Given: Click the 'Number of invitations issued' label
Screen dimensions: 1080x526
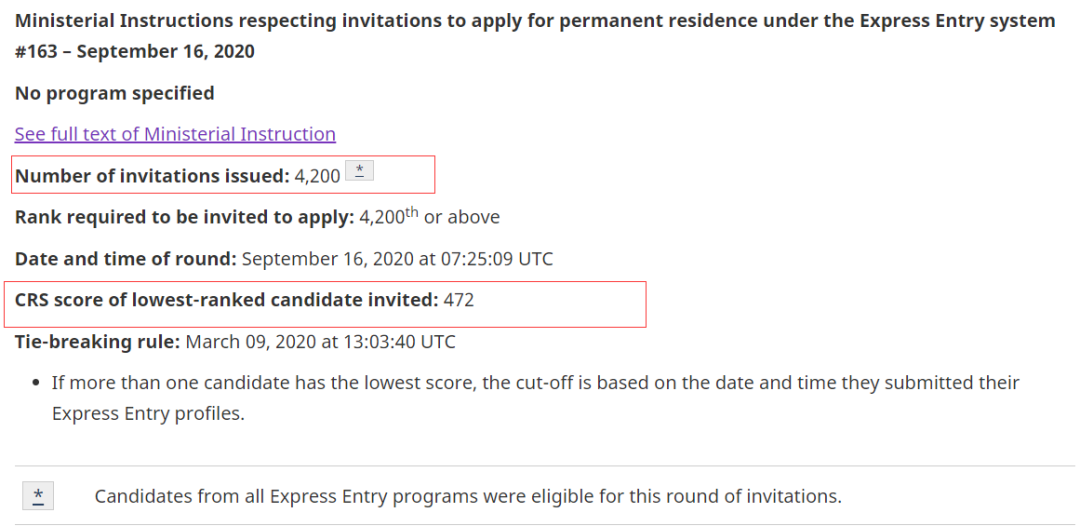Looking at the screenshot, I should 152,176.
